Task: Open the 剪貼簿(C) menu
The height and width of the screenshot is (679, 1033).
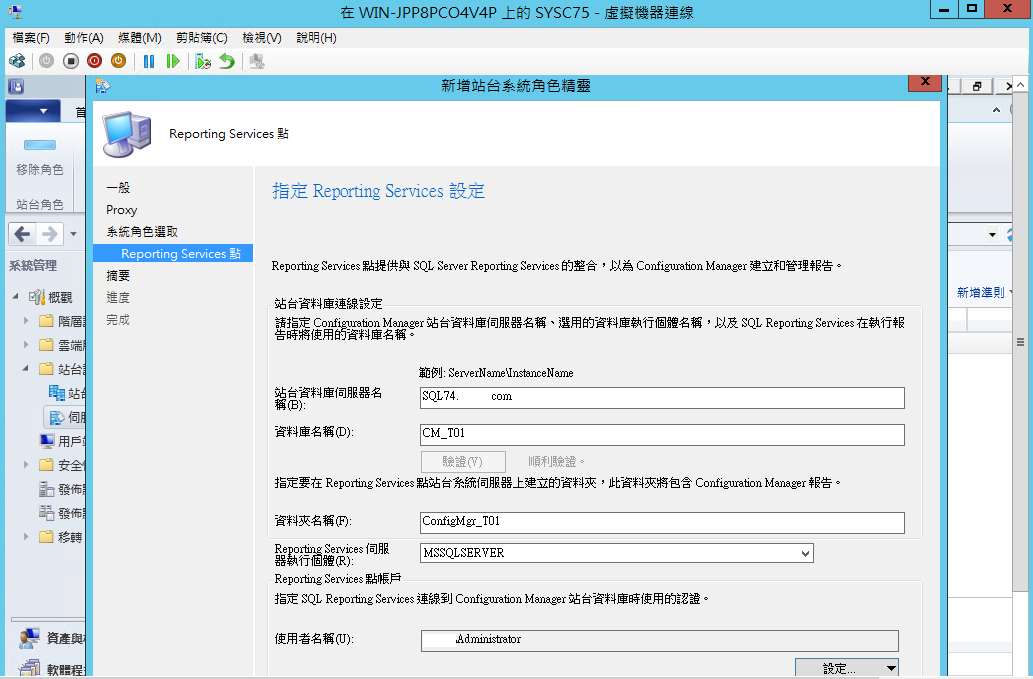Action: [x=202, y=38]
